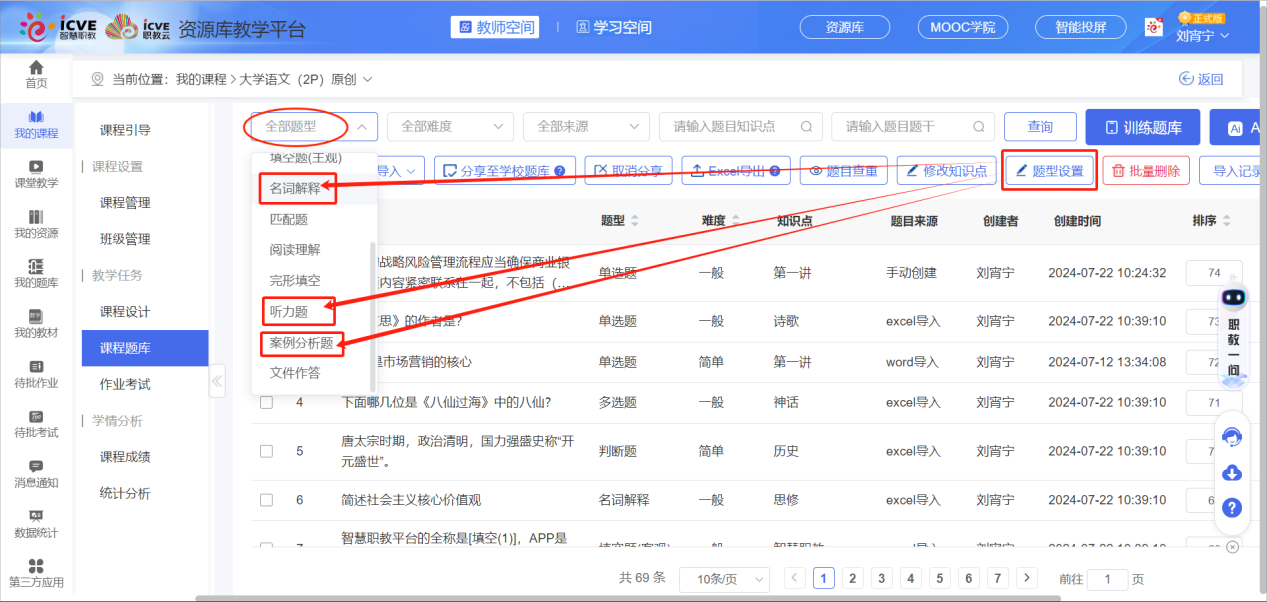
Task: Open 修改知识点 edit icon
Action: 914,170
